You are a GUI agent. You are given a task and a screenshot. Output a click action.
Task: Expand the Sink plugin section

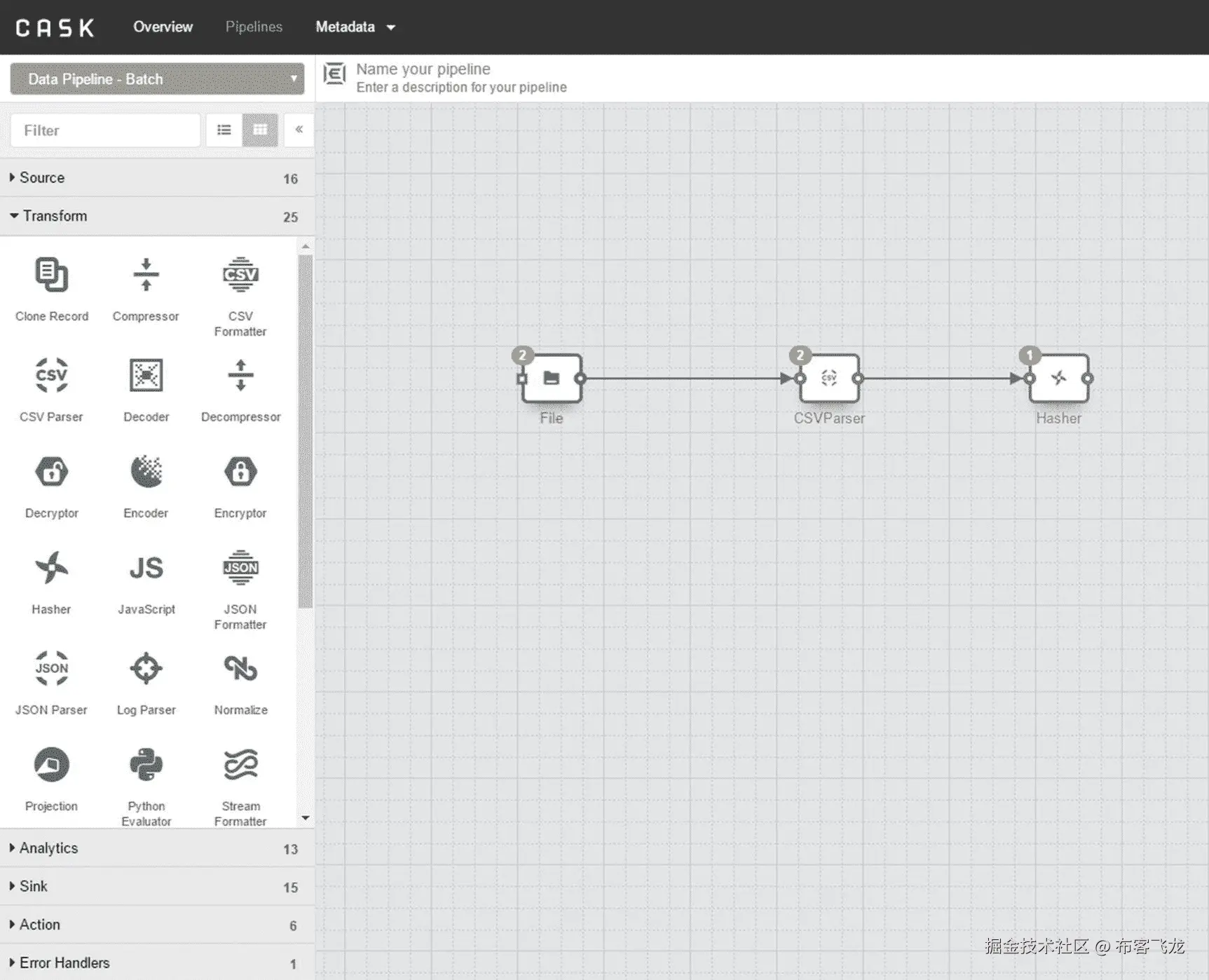pos(157,887)
